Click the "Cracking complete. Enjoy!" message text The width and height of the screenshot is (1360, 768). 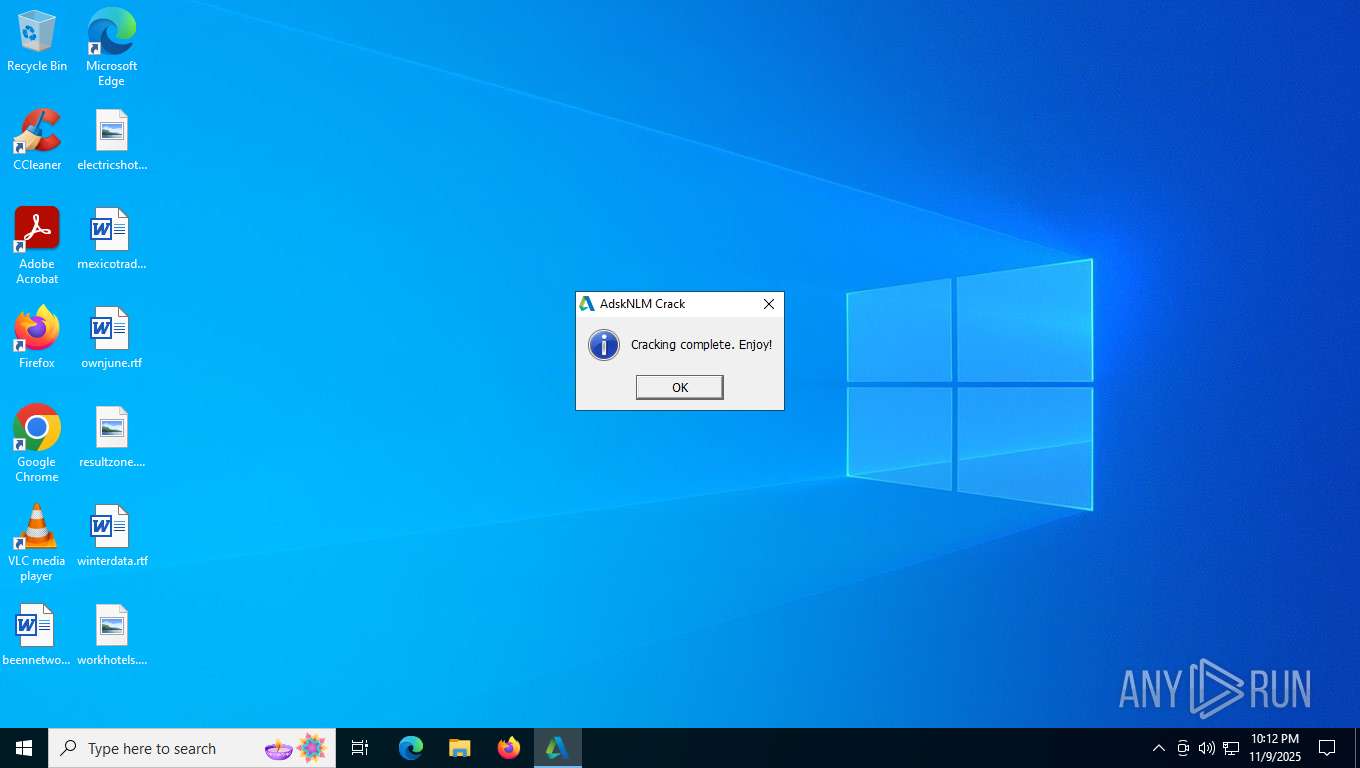point(701,345)
